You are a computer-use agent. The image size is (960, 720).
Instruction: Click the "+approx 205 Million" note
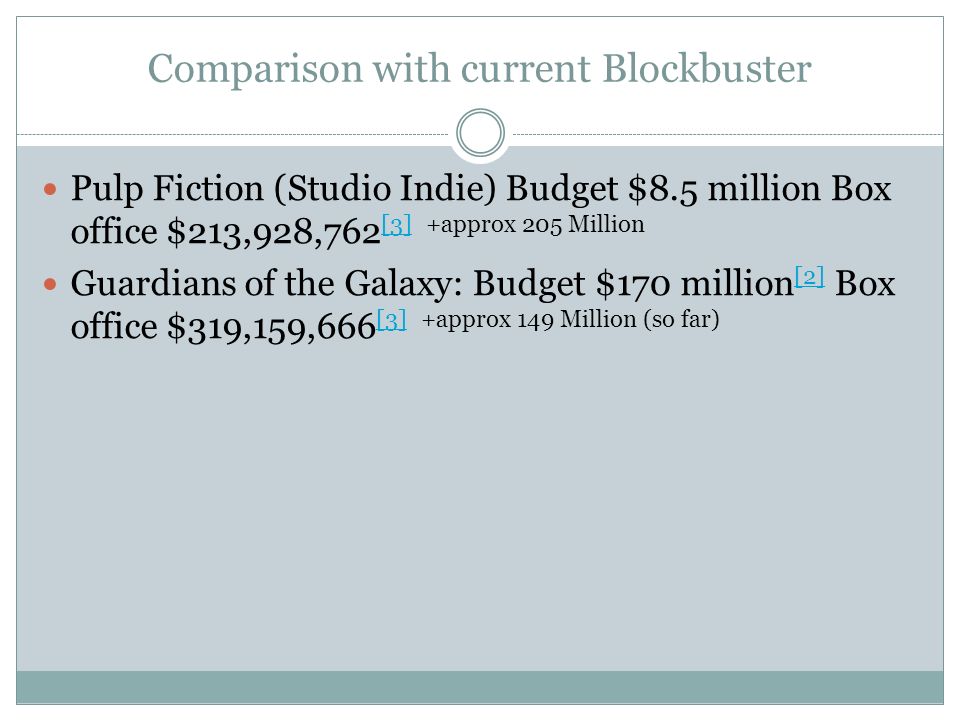point(535,225)
